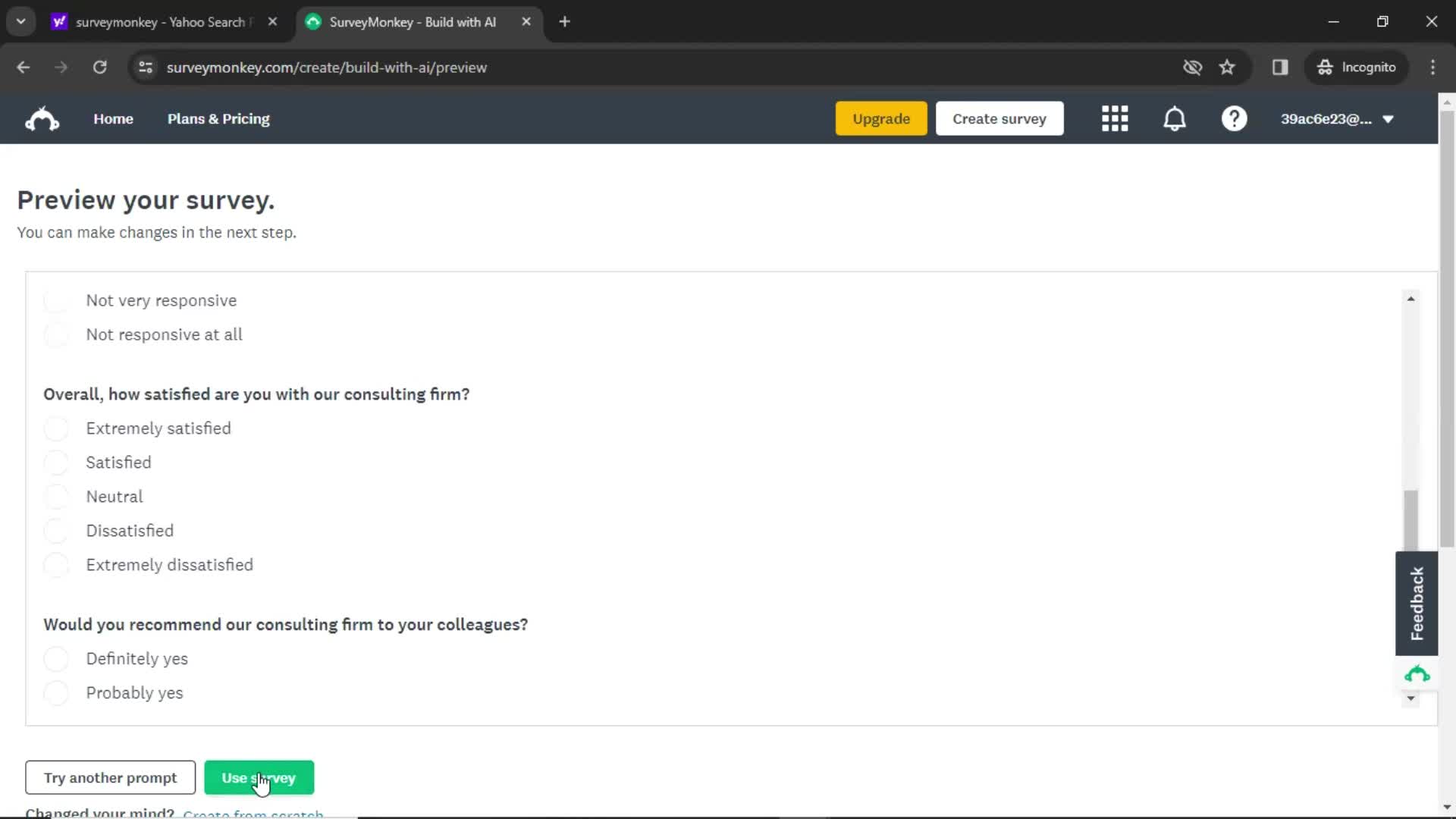Click the bookmark/star icon in address bar
The height and width of the screenshot is (819, 1456).
1227,67
